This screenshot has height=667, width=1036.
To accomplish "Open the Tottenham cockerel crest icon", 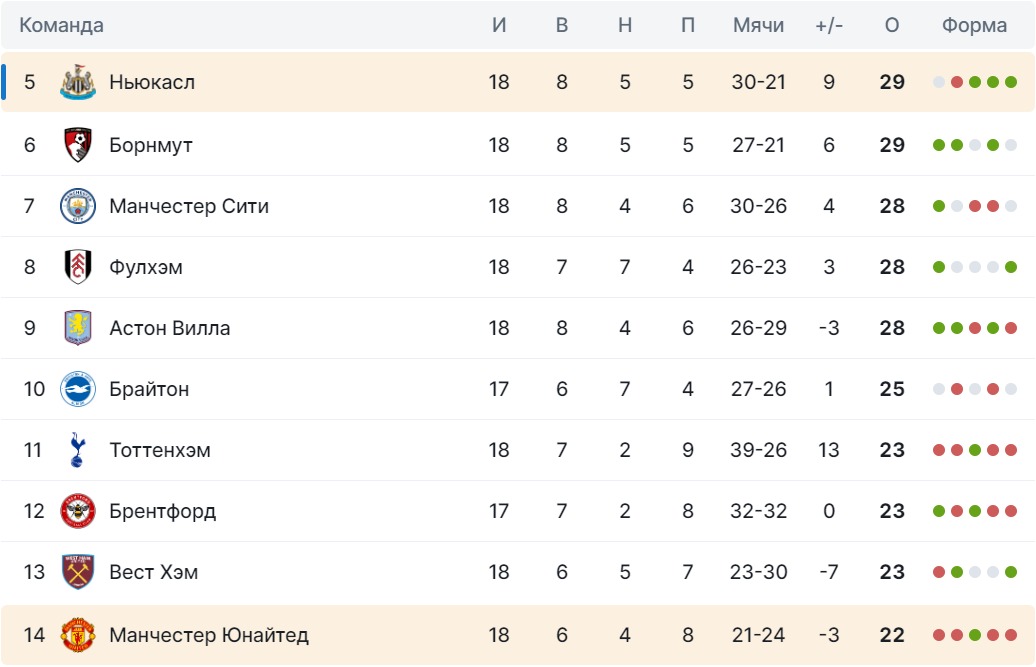I will (78, 450).
